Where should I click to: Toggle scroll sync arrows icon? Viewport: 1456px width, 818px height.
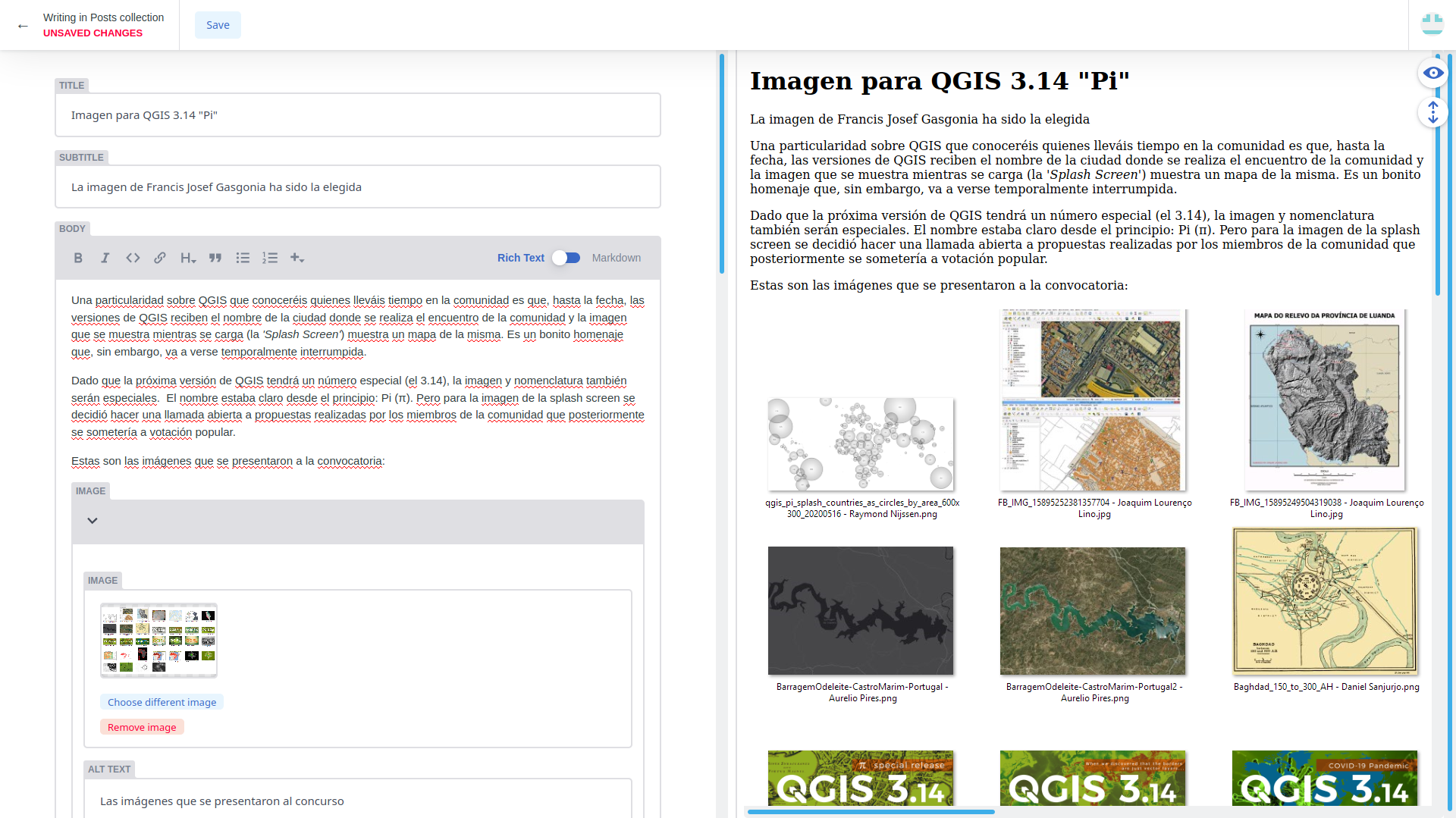(1432, 112)
